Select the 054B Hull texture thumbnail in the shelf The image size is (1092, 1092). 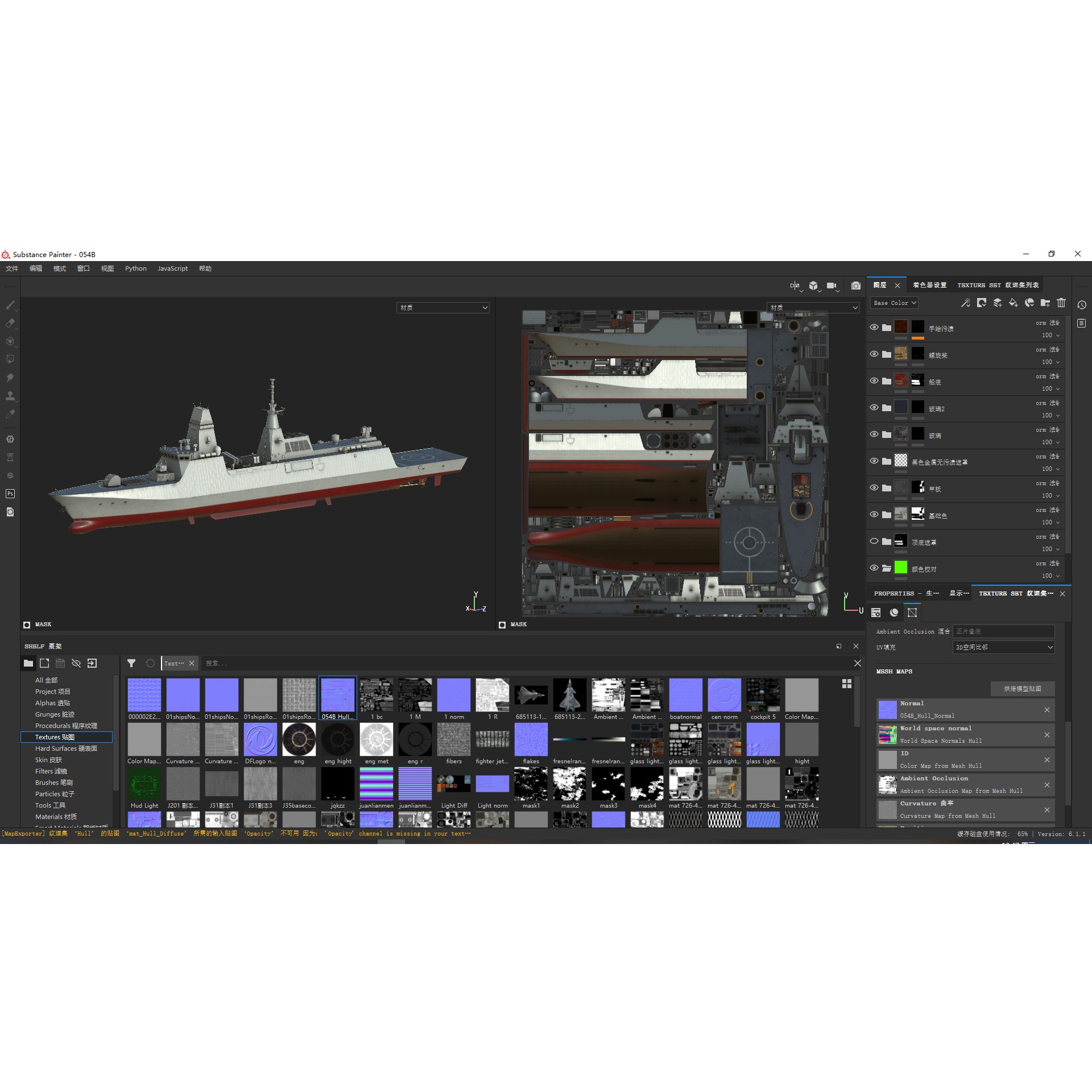pos(337,695)
